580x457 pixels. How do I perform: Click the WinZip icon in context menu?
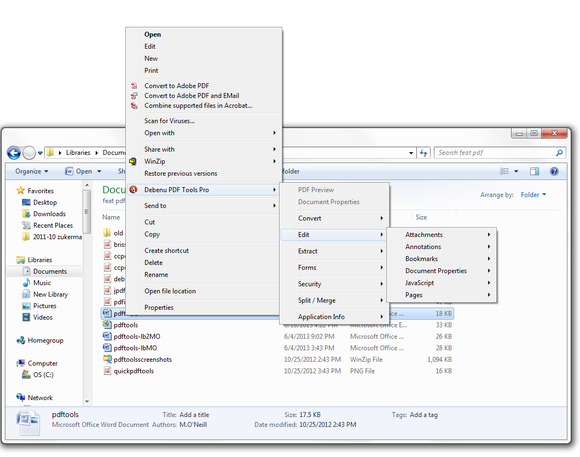[133, 161]
